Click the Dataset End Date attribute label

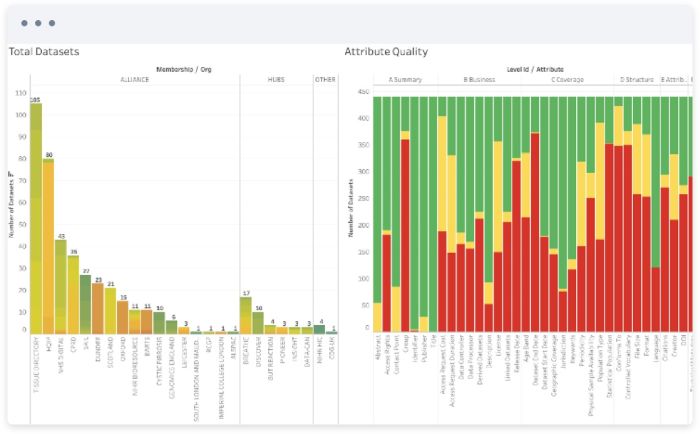click(x=535, y=360)
